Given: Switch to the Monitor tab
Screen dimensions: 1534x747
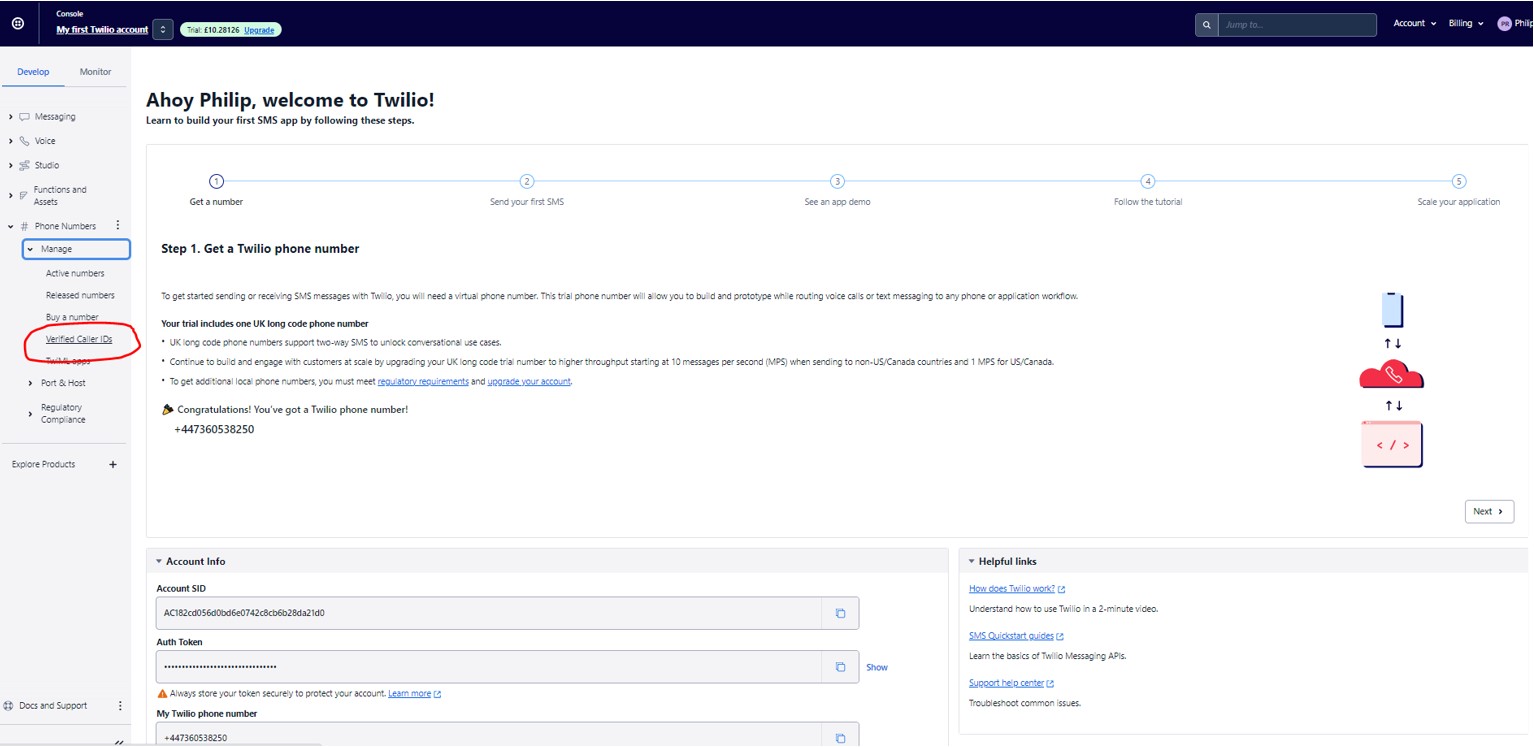Looking at the screenshot, I should click(x=96, y=72).
